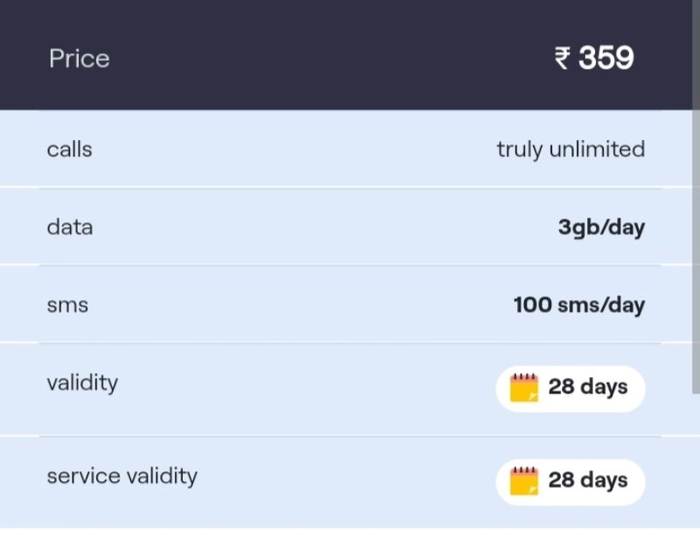
Task: Click the service validity calendar icon
Action: 524,481
